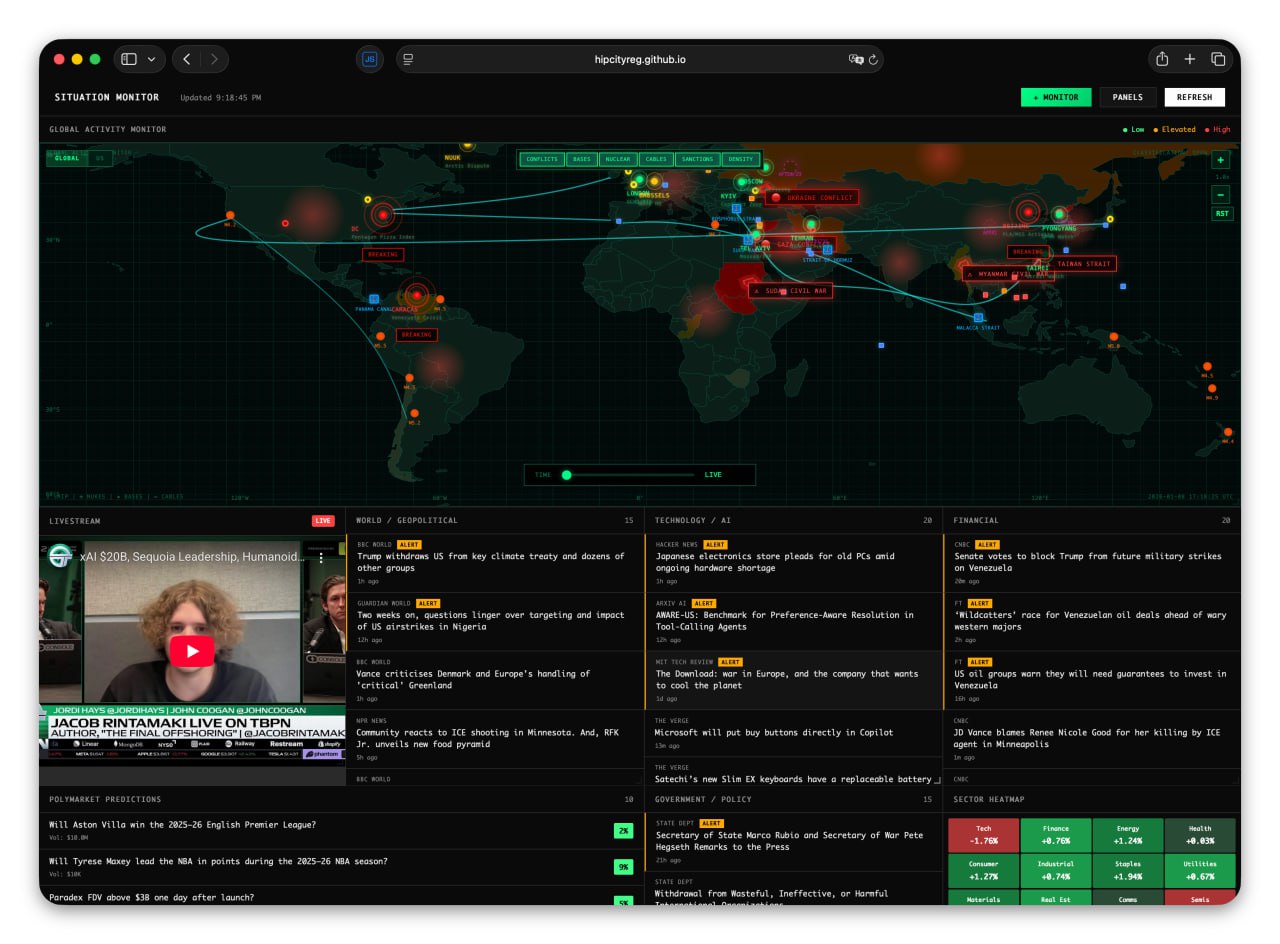1280x944 pixels.
Task: Play the YouTube livestream video
Action: point(191,651)
